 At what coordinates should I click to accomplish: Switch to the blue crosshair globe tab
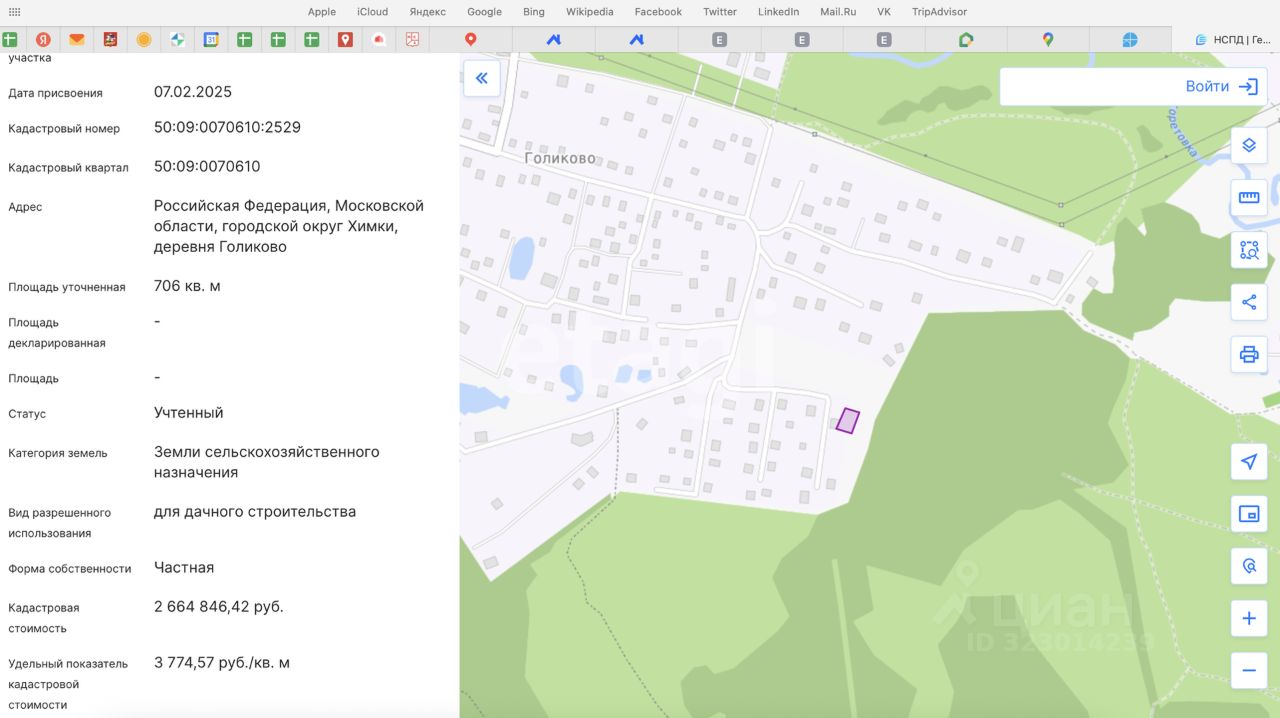coord(1130,40)
